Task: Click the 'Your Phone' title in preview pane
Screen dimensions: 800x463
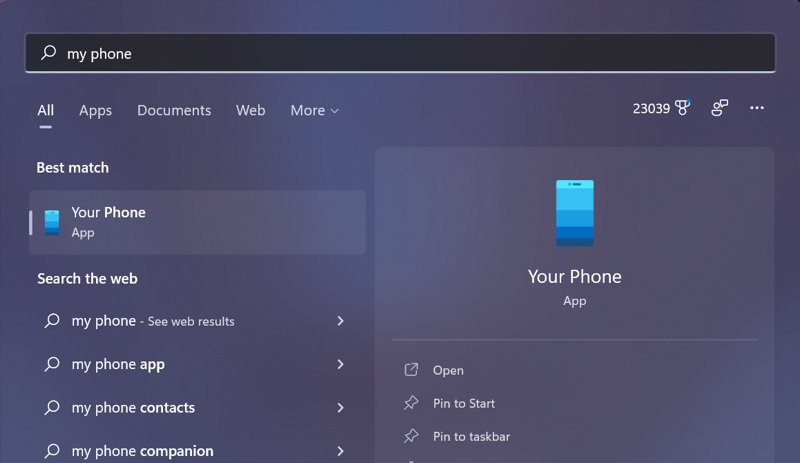Action: 574,277
